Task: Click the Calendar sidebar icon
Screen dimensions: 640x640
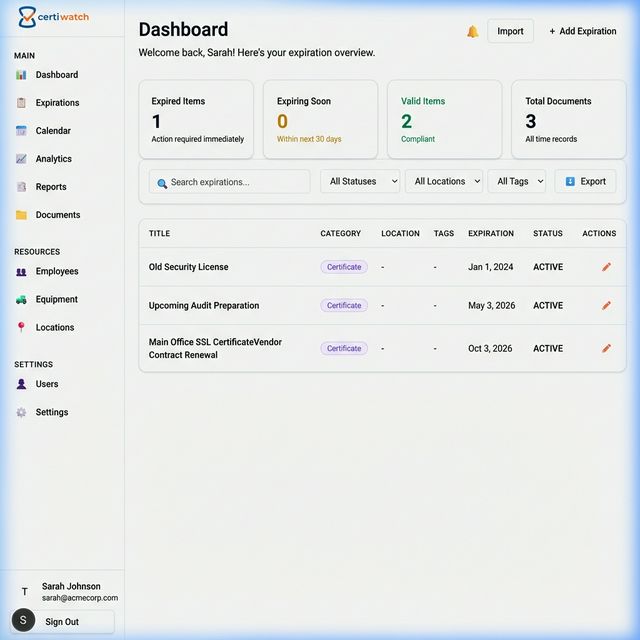Action: pos(21,131)
